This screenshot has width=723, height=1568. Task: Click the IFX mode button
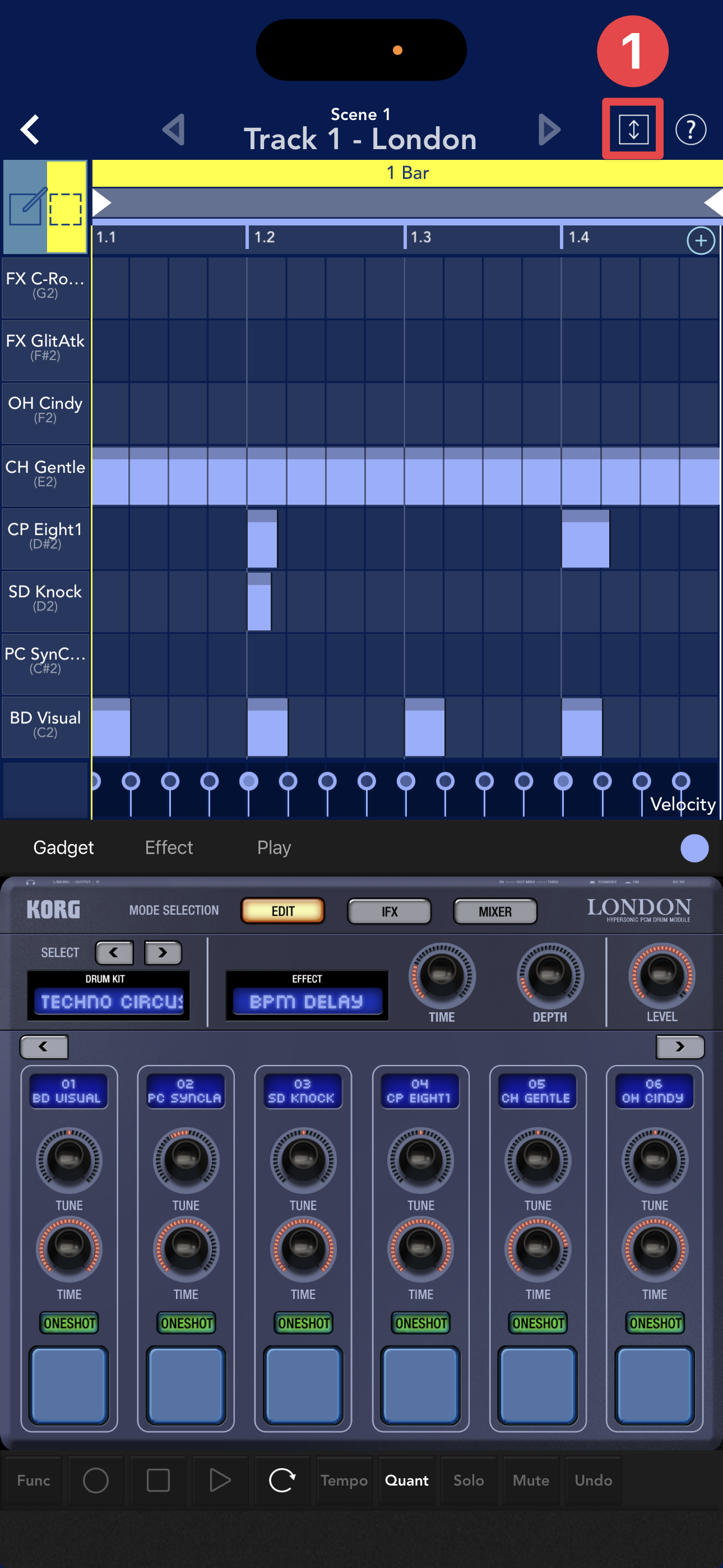click(x=389, y=911)
